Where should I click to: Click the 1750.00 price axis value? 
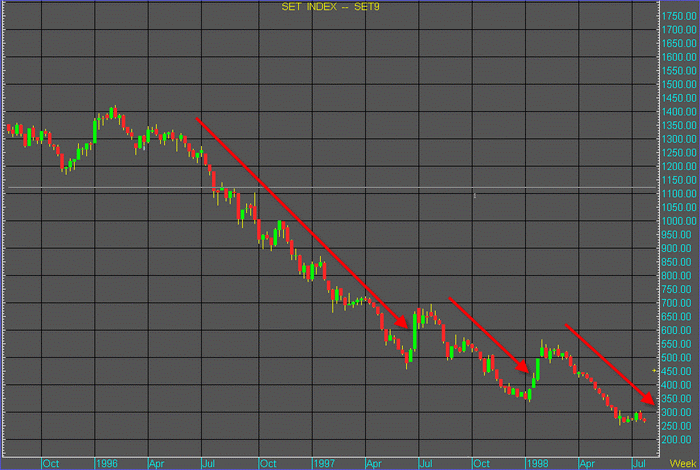(679, 16)
